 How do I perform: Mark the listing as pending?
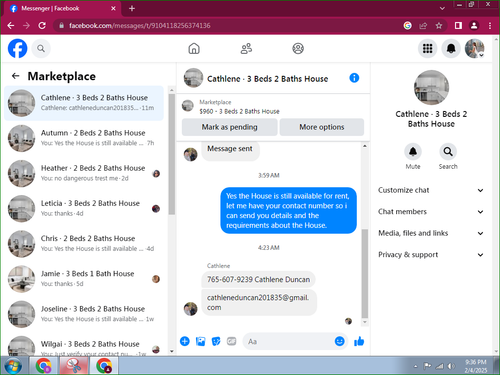229,127
